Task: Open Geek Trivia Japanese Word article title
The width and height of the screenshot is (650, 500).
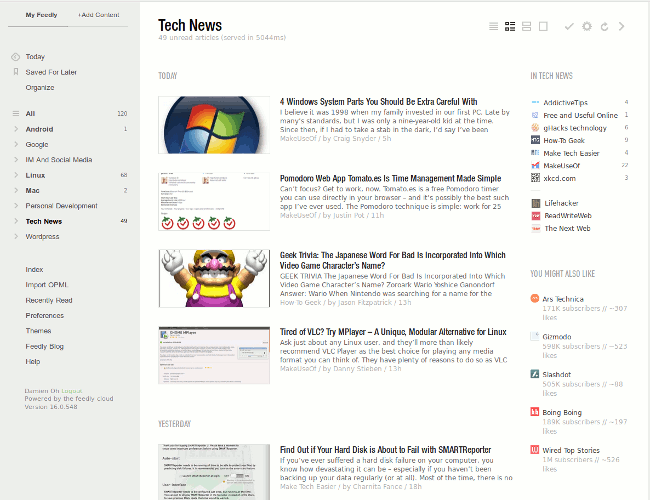Action: pyautogui.click(x=393, y=260)
